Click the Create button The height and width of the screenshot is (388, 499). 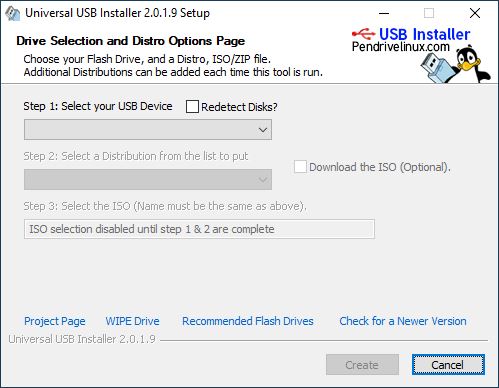362,365
